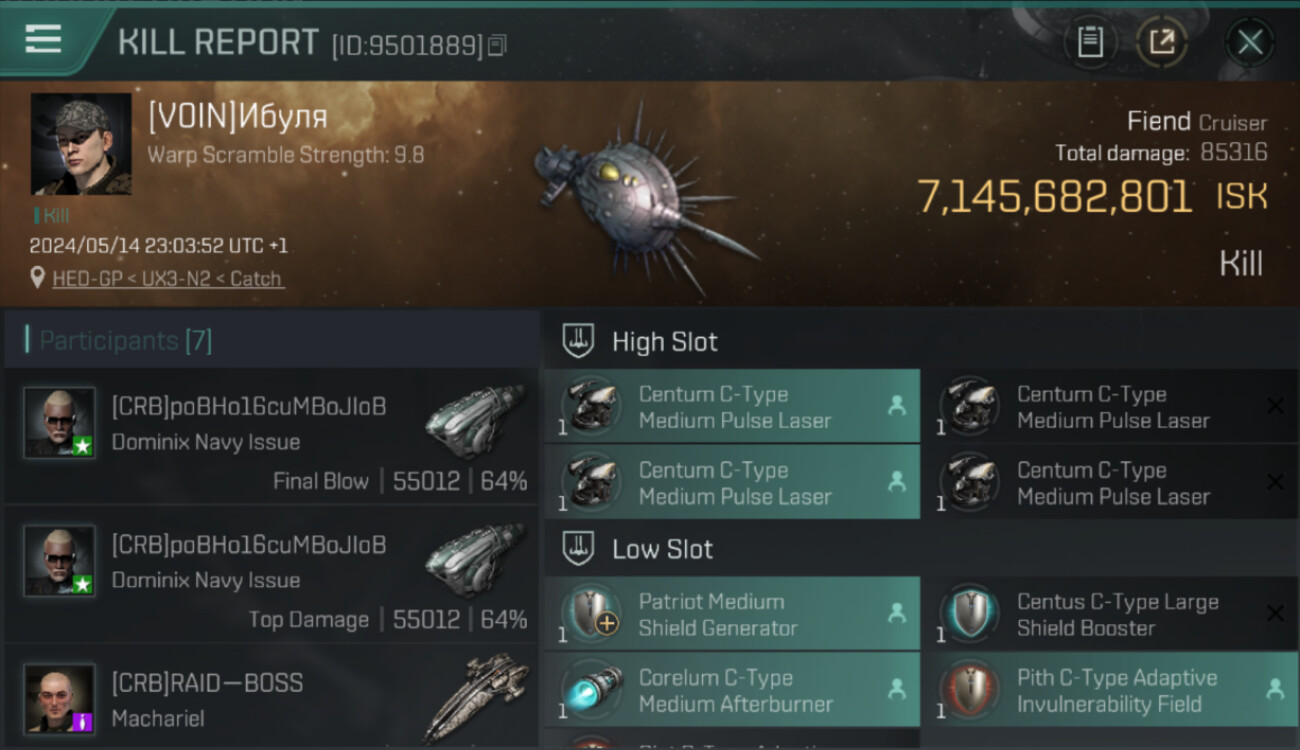Select the first Centum C-Type Medium Pulse Laser
The width and height of the screenshot is (1300, 750).
732,407
